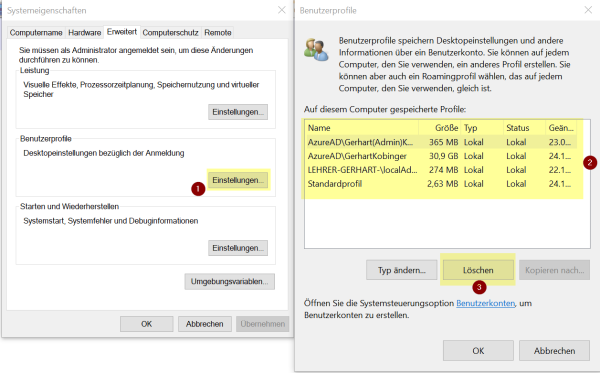This screenshot has width=600, height=373.
Task: Click the 274 MB size cell
Action: [443, 170]
